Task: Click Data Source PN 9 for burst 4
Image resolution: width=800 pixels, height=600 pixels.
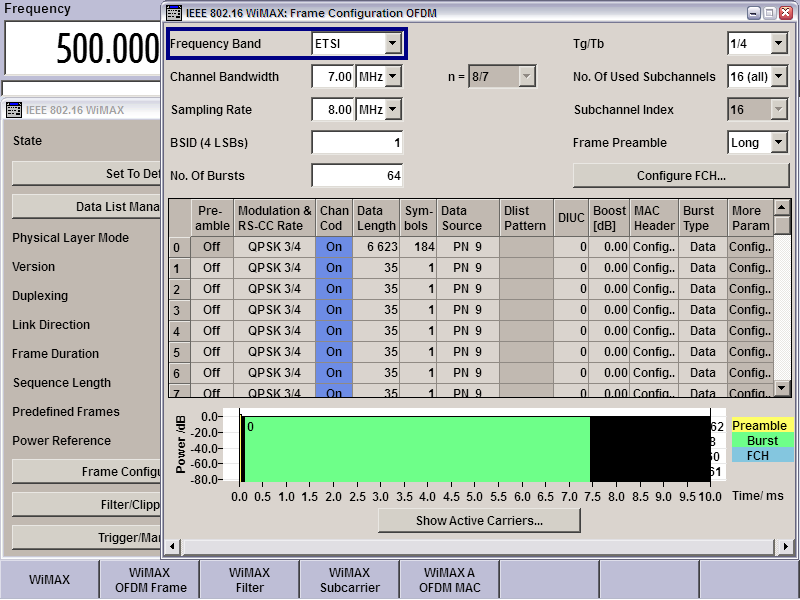Action: coord(468,331)
